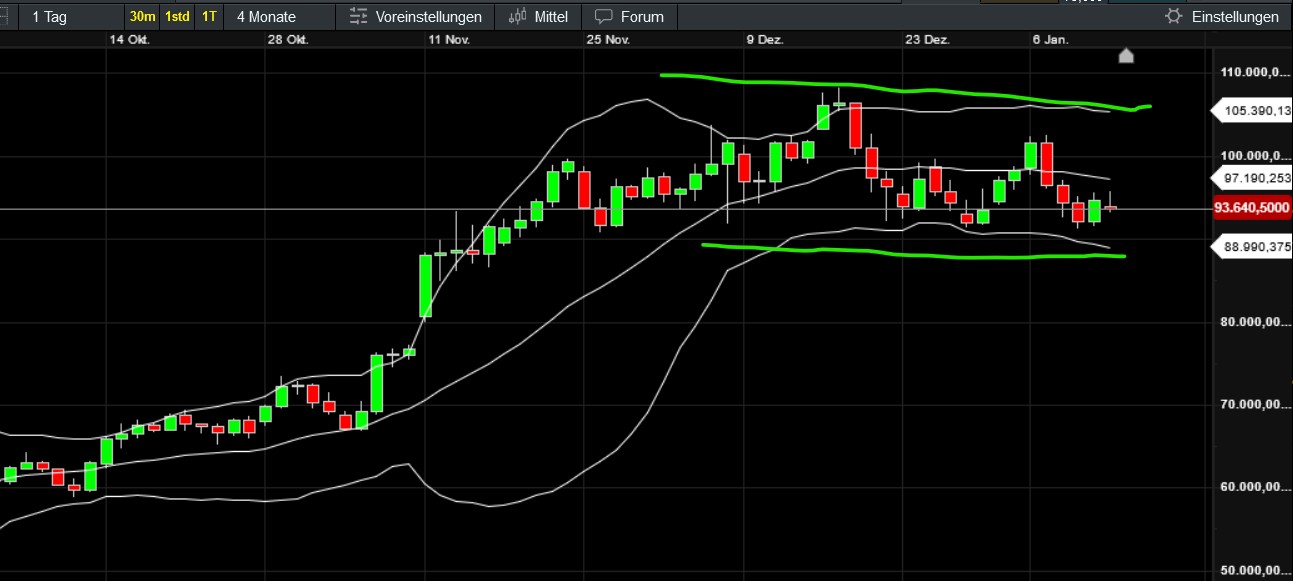Image resolution: width=1293 pixels, height=581 pixels.
Task: Click the 60.000,00 price axis label
Action: (x=1257, y=487)
